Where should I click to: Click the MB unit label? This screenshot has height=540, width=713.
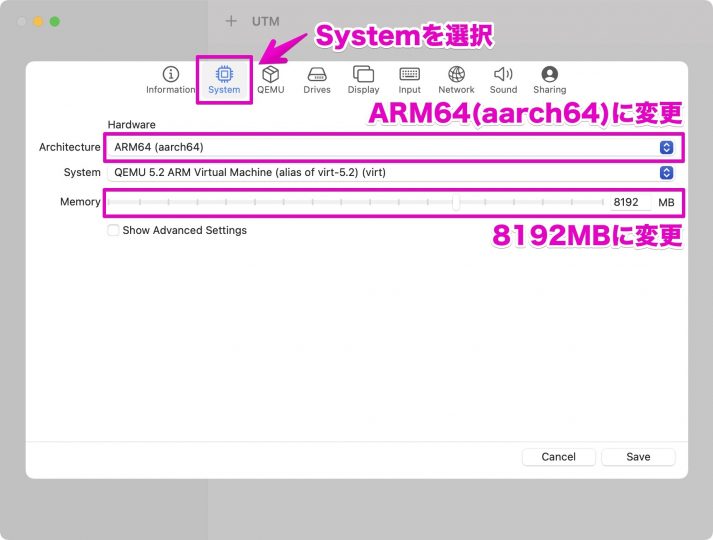(x=666, y=202)
